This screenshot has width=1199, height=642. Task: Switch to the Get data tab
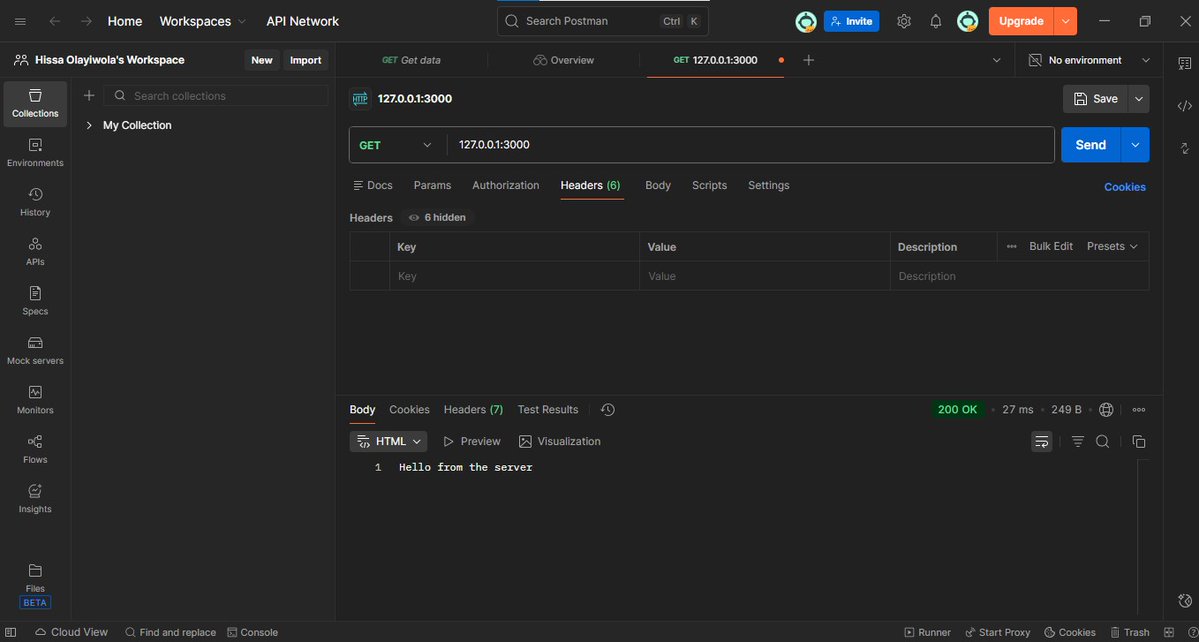click(x=411, y=60)
